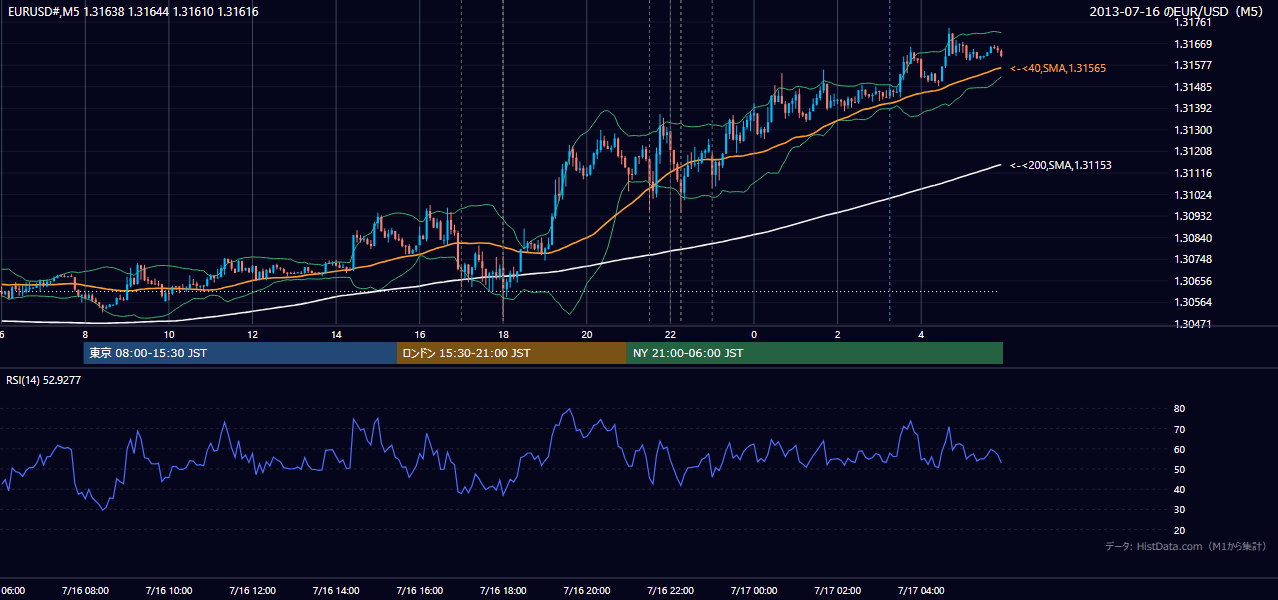The image size is (1278, 600).
Task: Click the bottom time label 7/16 20:00
Action: click(587, 591)
